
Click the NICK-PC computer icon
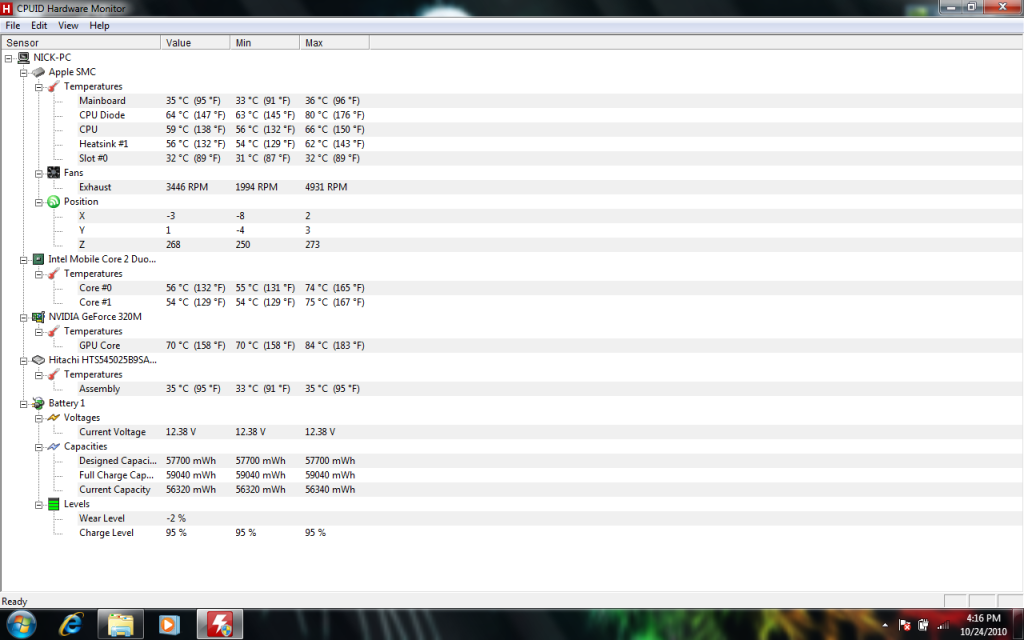(24, 57)
